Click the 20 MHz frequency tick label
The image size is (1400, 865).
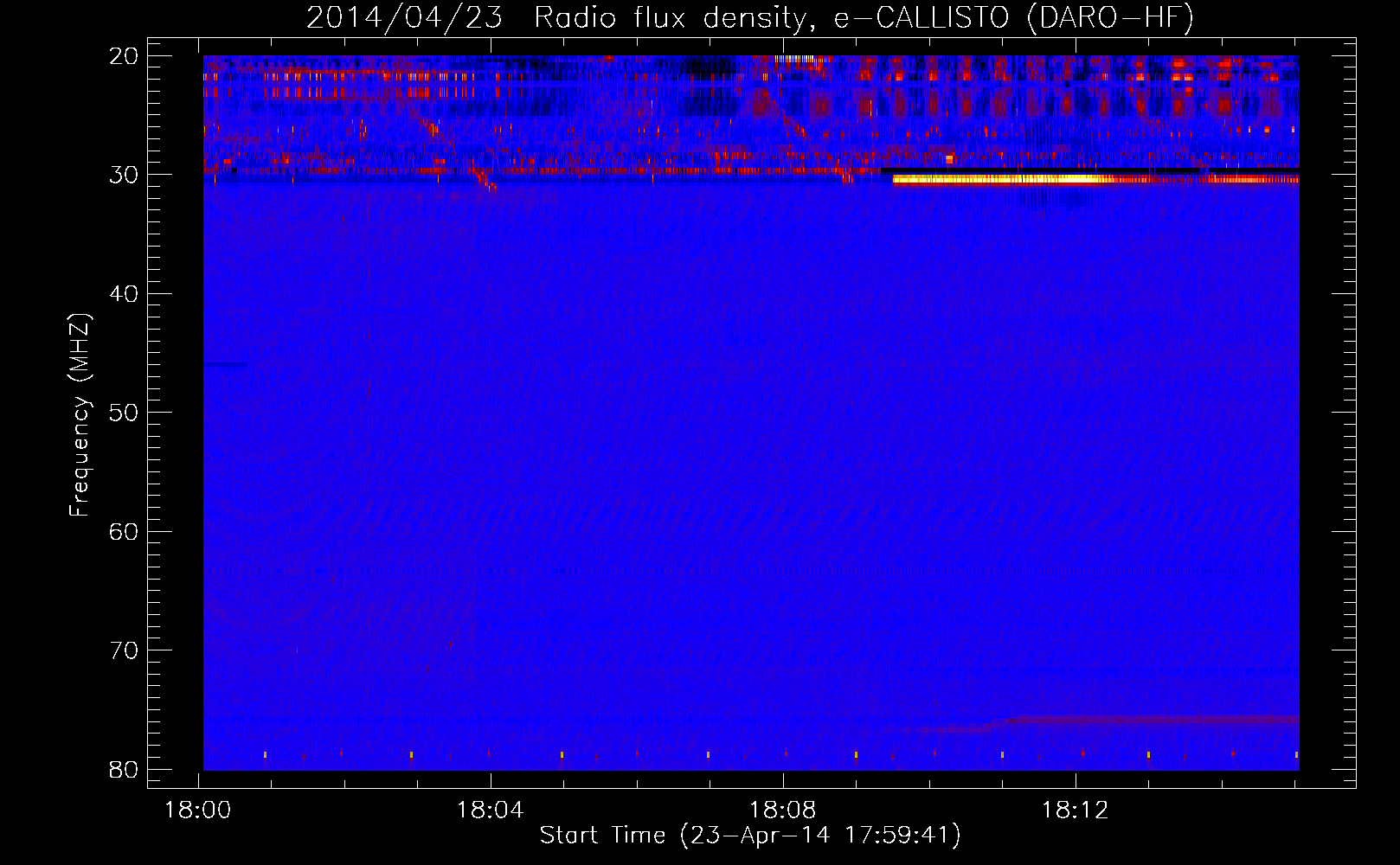pos(124,56)
